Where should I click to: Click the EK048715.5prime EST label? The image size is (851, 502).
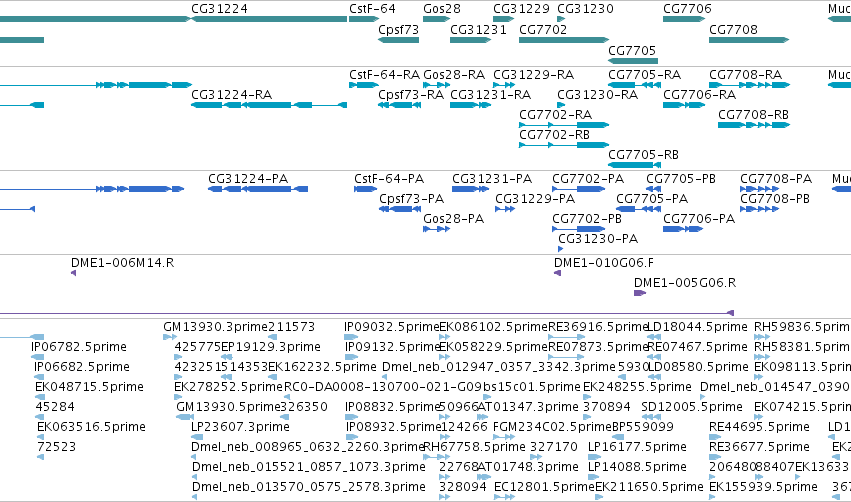coord(90,386)
